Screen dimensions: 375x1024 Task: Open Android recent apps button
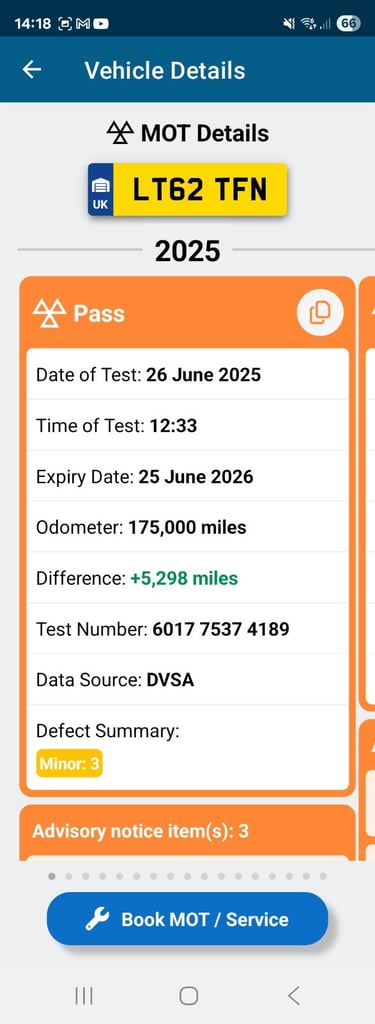click(x=84, y=995)
